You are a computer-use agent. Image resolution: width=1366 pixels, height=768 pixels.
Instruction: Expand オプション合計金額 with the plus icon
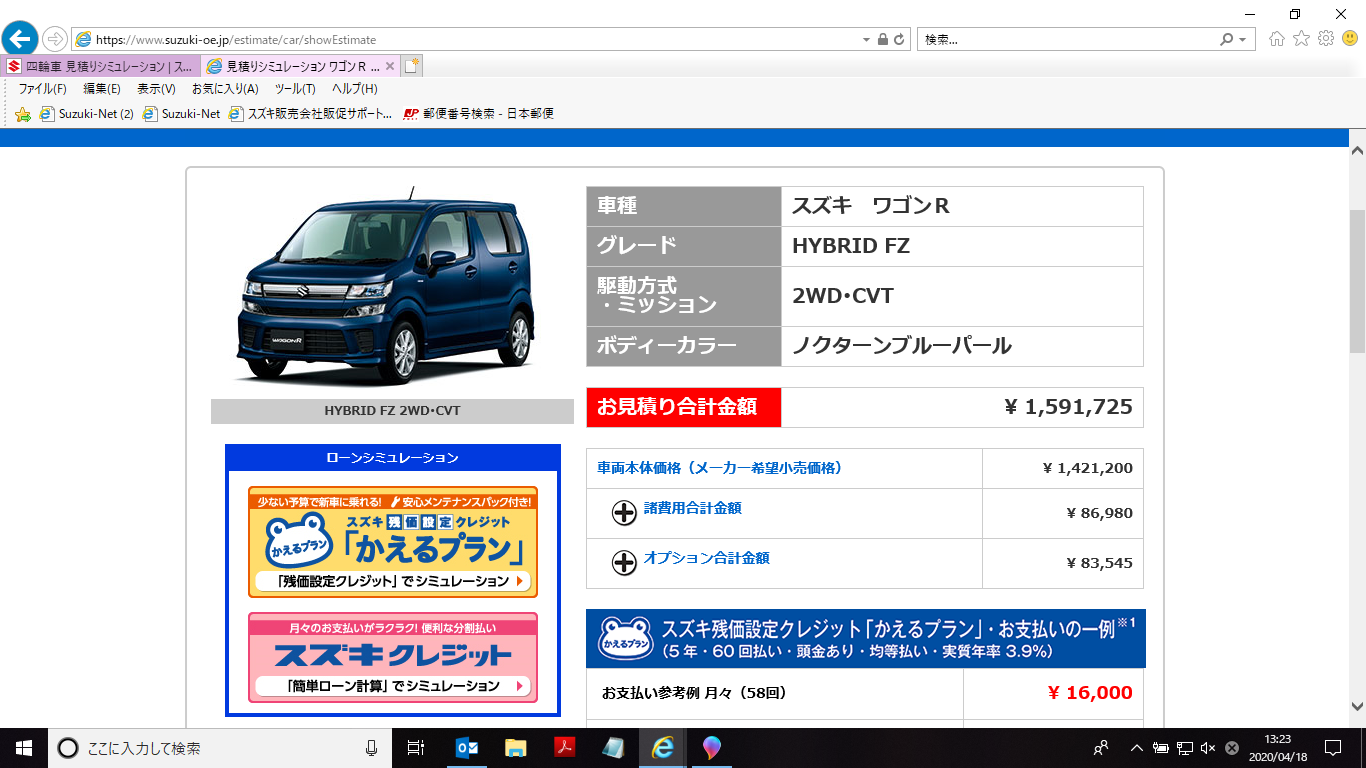(x=624, y=563)
